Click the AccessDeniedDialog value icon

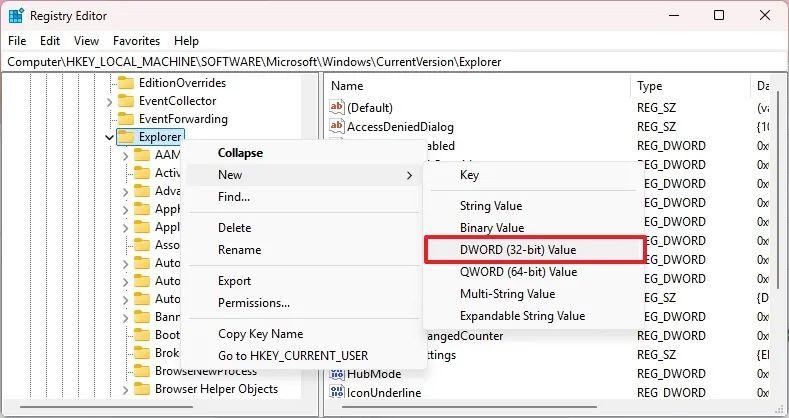point(336,126)
